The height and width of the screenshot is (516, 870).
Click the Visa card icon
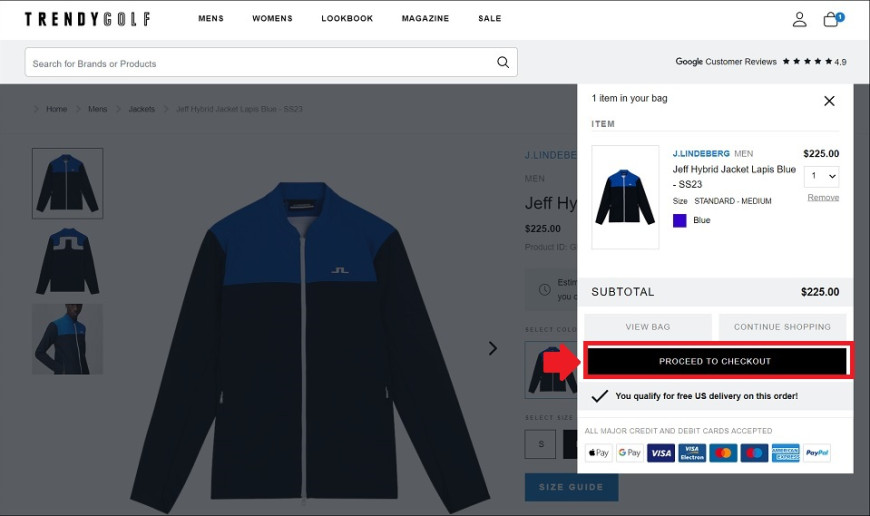pyautogui.click(x=661, y=453)
